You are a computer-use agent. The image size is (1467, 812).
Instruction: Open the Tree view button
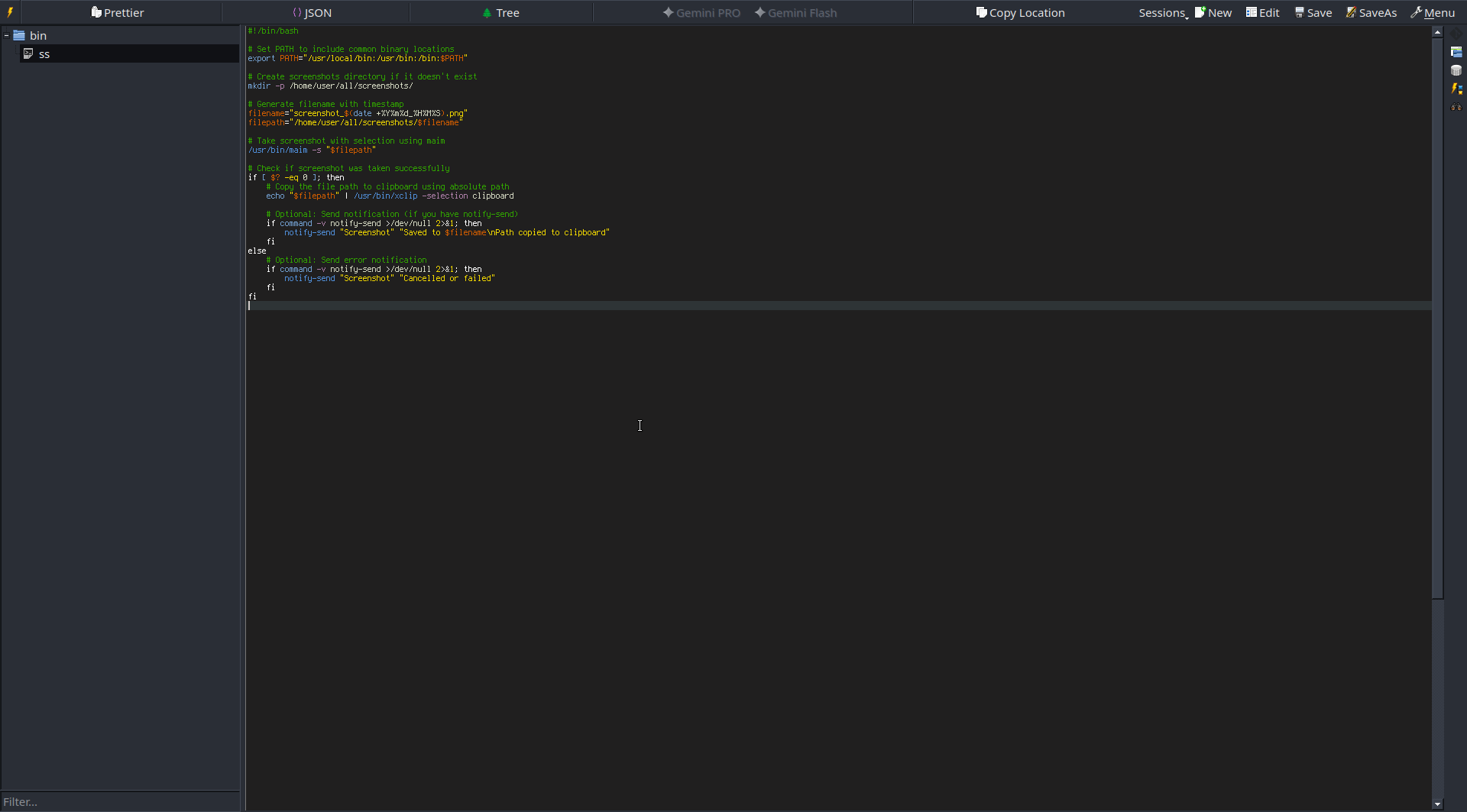pos(501,12)
